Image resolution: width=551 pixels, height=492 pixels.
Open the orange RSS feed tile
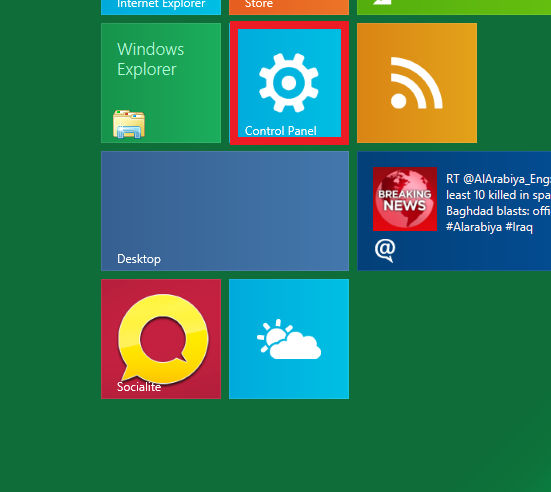point(417,83)
